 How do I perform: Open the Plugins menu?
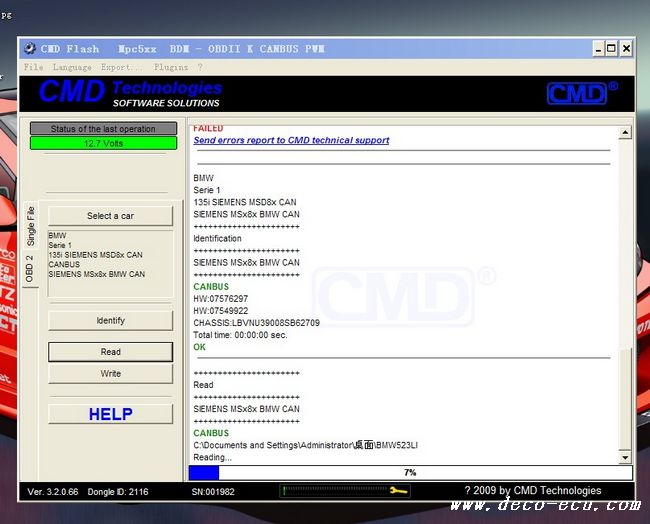pos(171,67)
